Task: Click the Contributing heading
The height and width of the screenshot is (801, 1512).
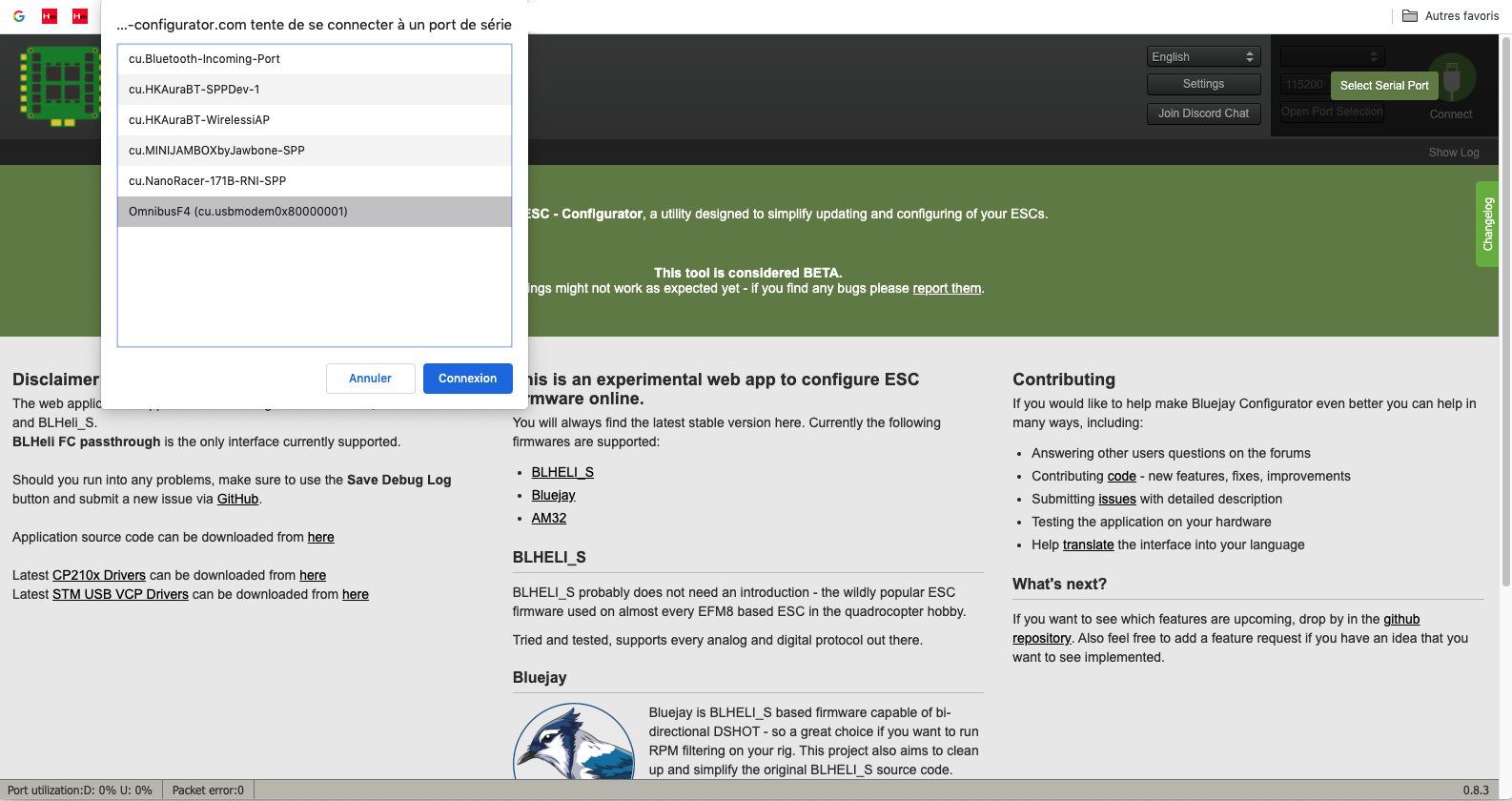Action: click(1064, 380)
